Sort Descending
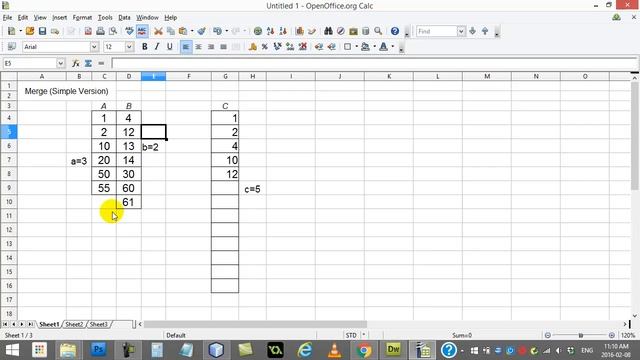This screenshot has height=360, width=640. tap(283, 31)
